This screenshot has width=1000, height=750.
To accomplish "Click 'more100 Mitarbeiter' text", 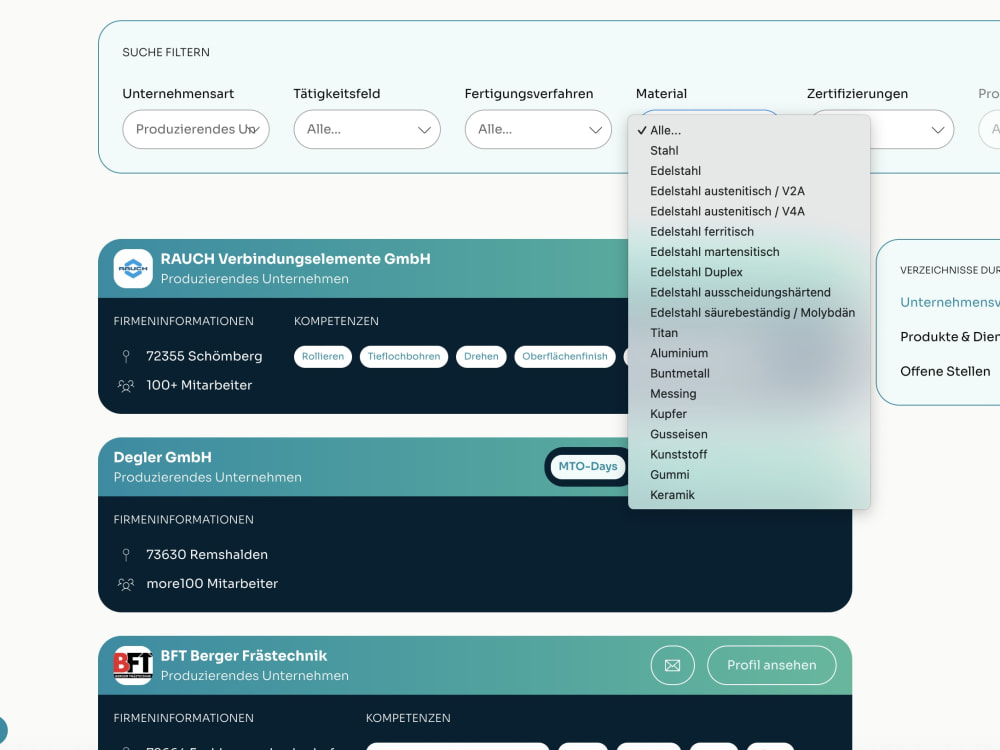I will pyautogui.click(x=212, y=584).
